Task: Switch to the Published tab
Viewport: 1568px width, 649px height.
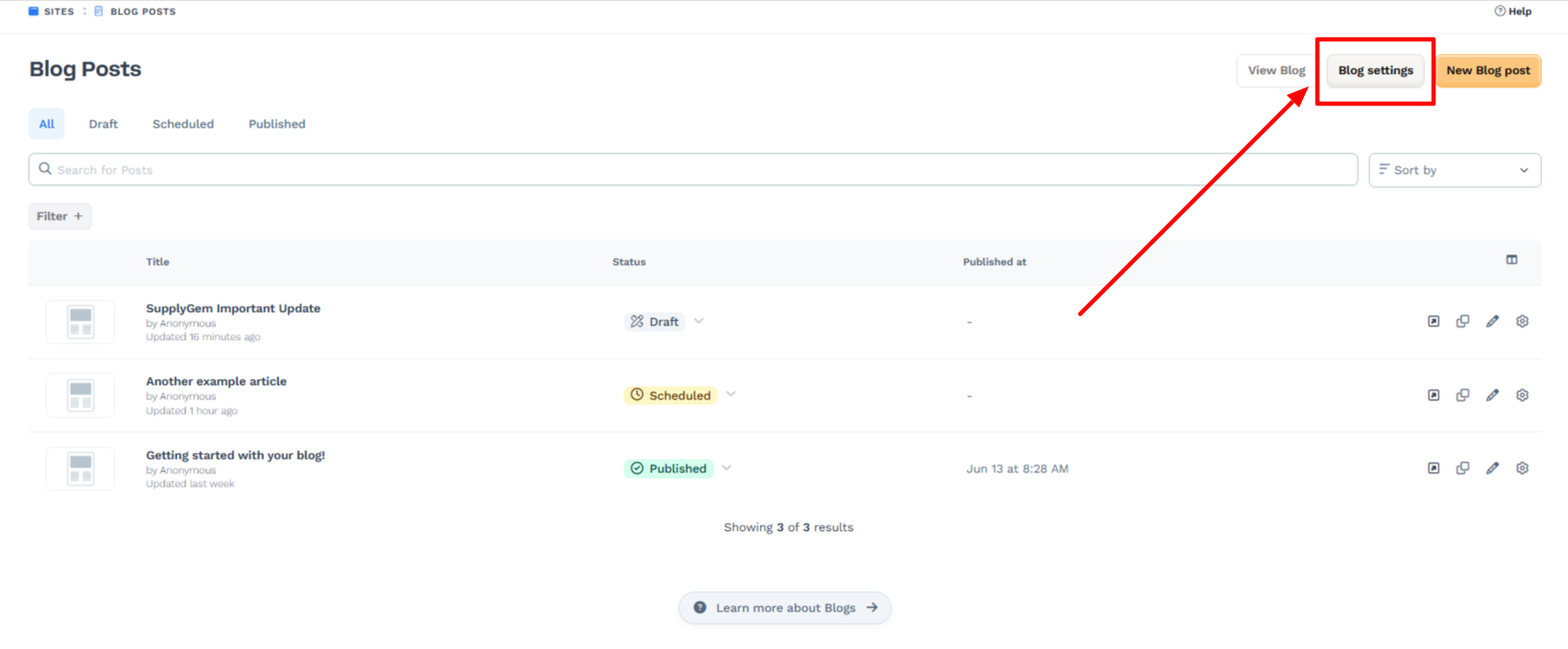Action: click(x=277, y=124)
